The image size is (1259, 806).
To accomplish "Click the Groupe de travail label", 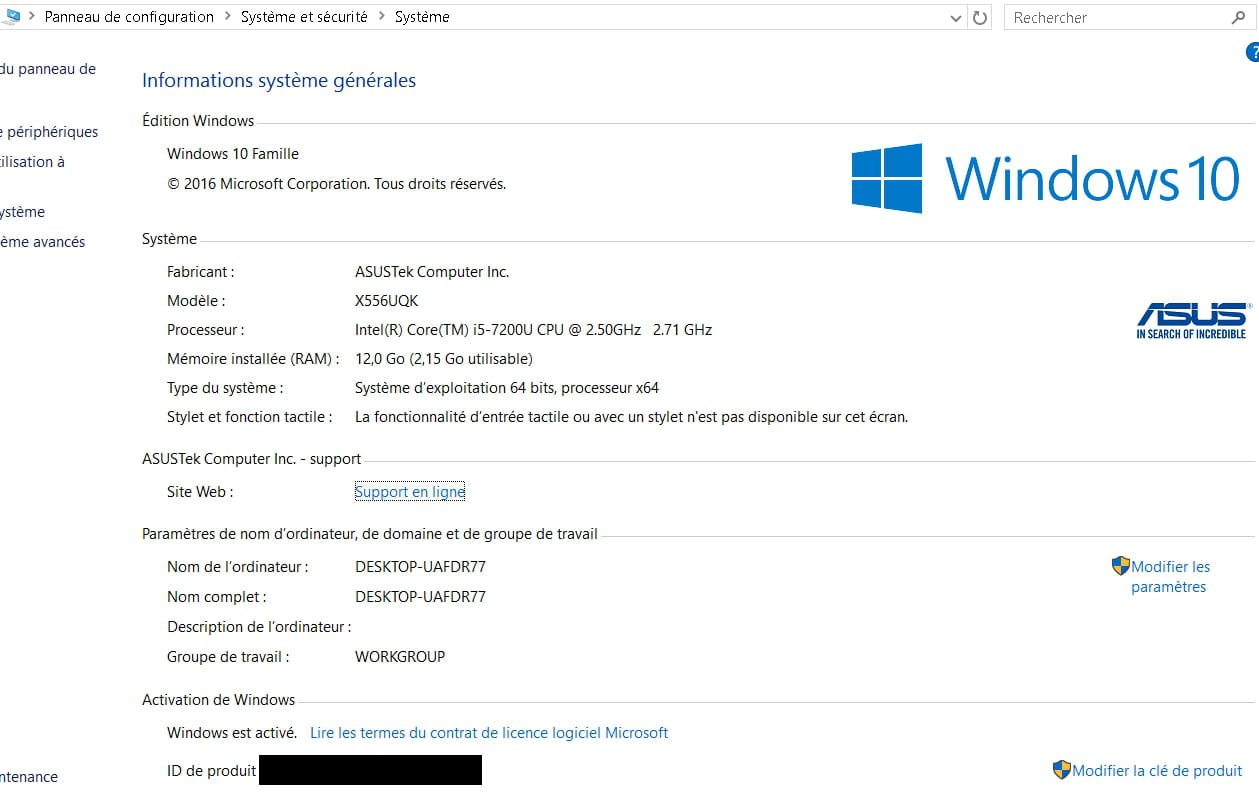I will click(x=228, y=657).
